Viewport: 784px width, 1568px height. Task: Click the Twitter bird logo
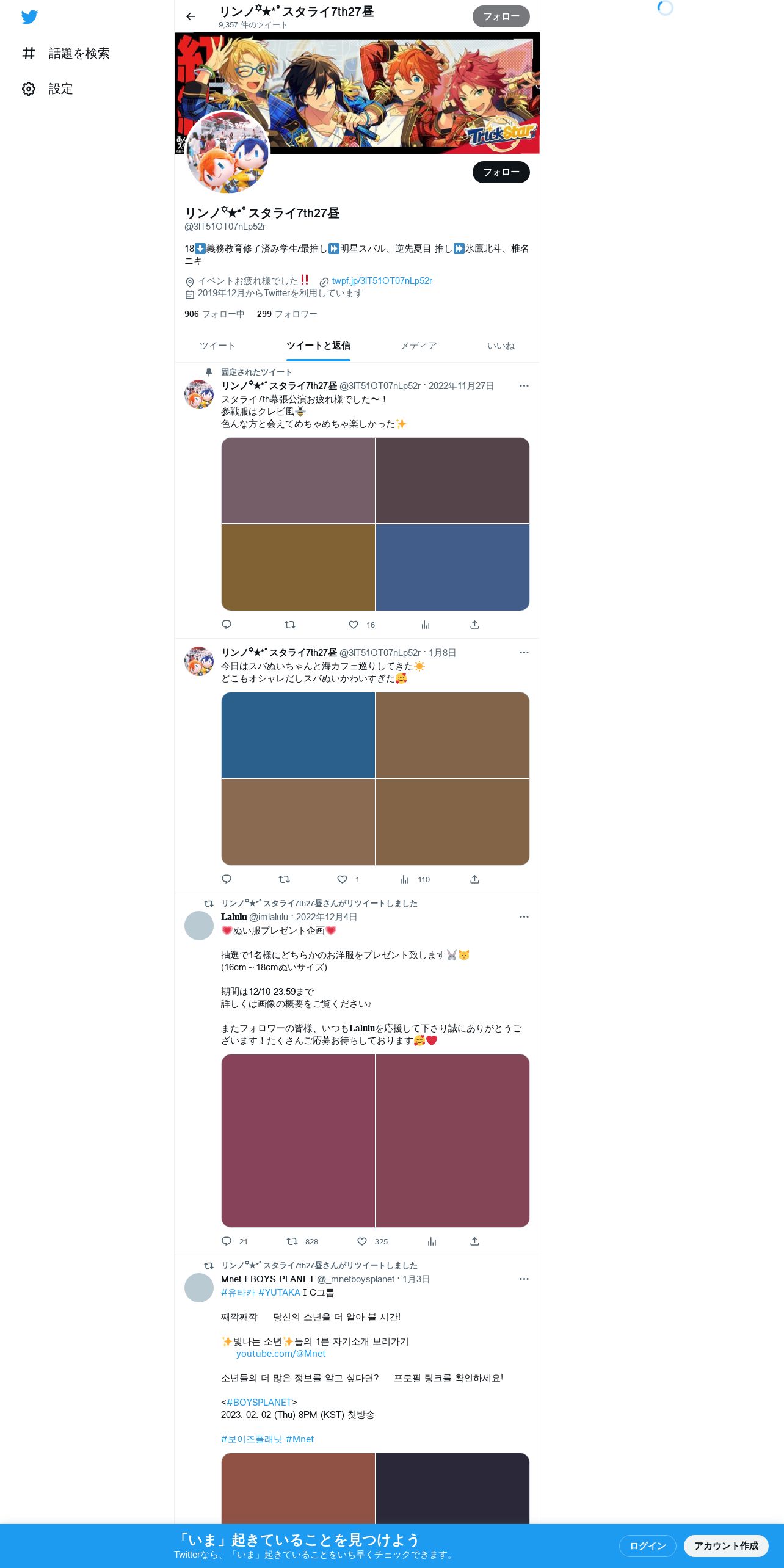click(29, 17)
